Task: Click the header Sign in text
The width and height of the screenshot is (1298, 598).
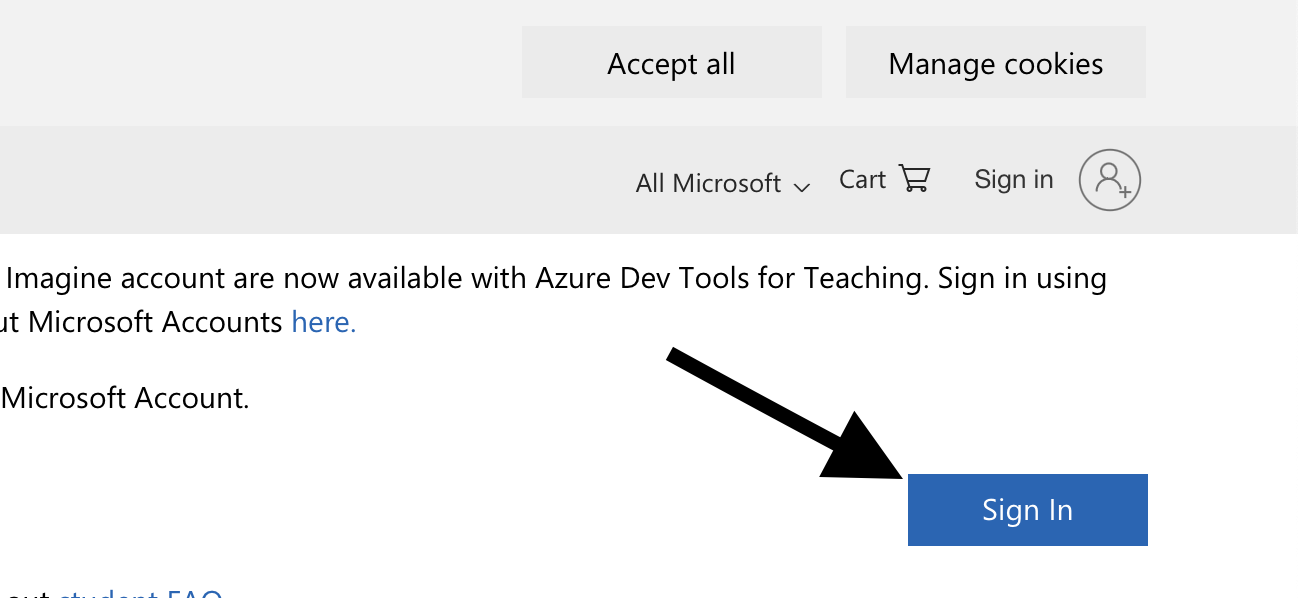Action: pyautogui.click(x=1013, y=179)
